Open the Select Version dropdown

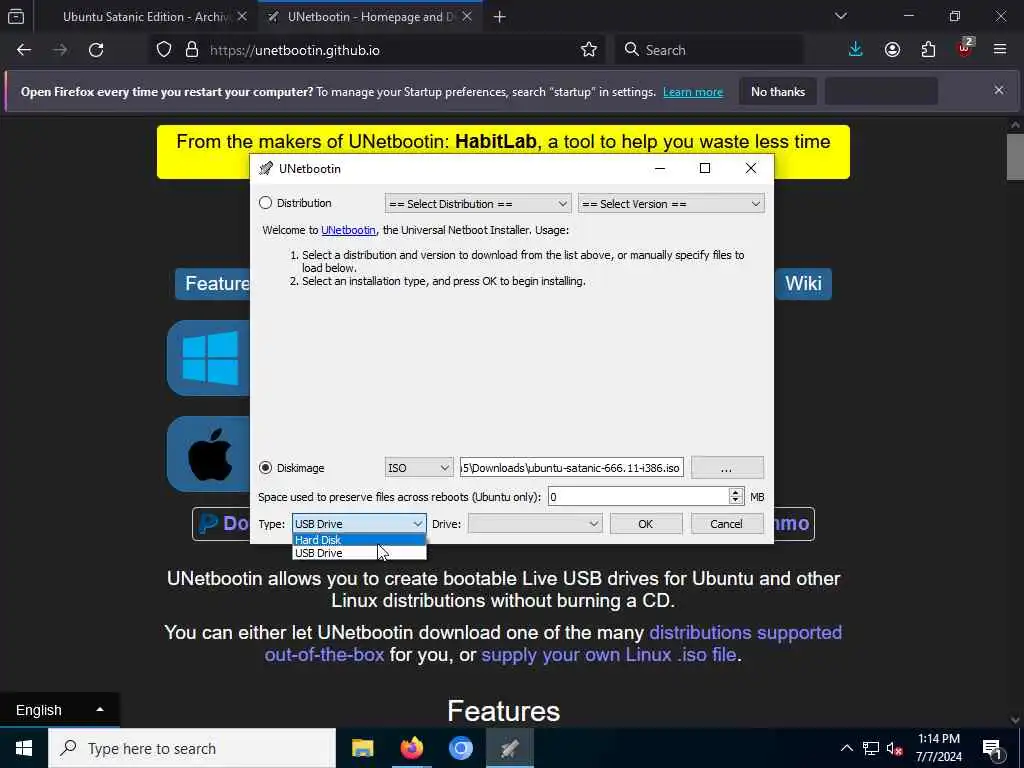[x=671, y=204]
